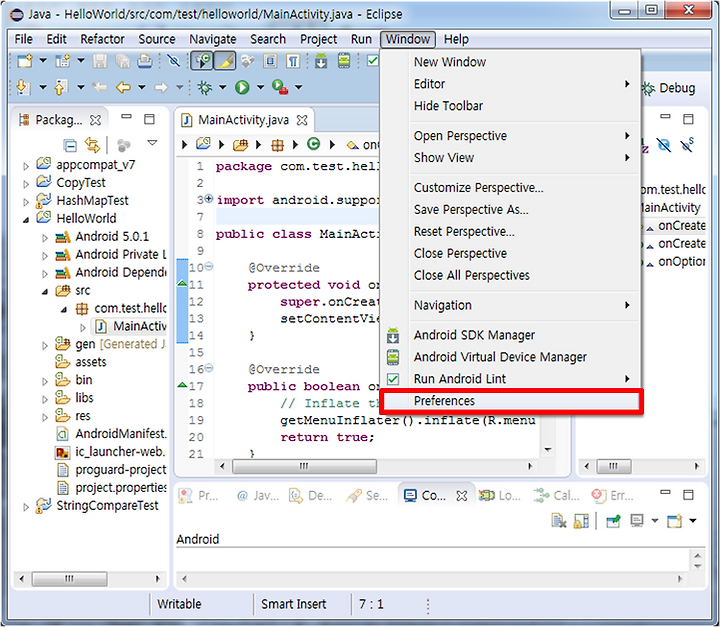Screen dimensions: 720x627
Task: Open the Navigation submenu
Action: click(x=512, y=305)
